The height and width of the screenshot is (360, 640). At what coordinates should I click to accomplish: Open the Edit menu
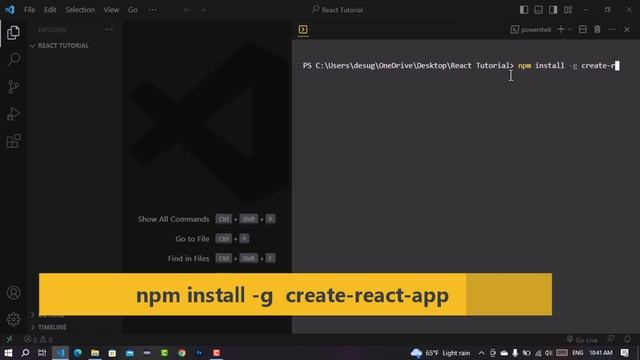(50, 10)
